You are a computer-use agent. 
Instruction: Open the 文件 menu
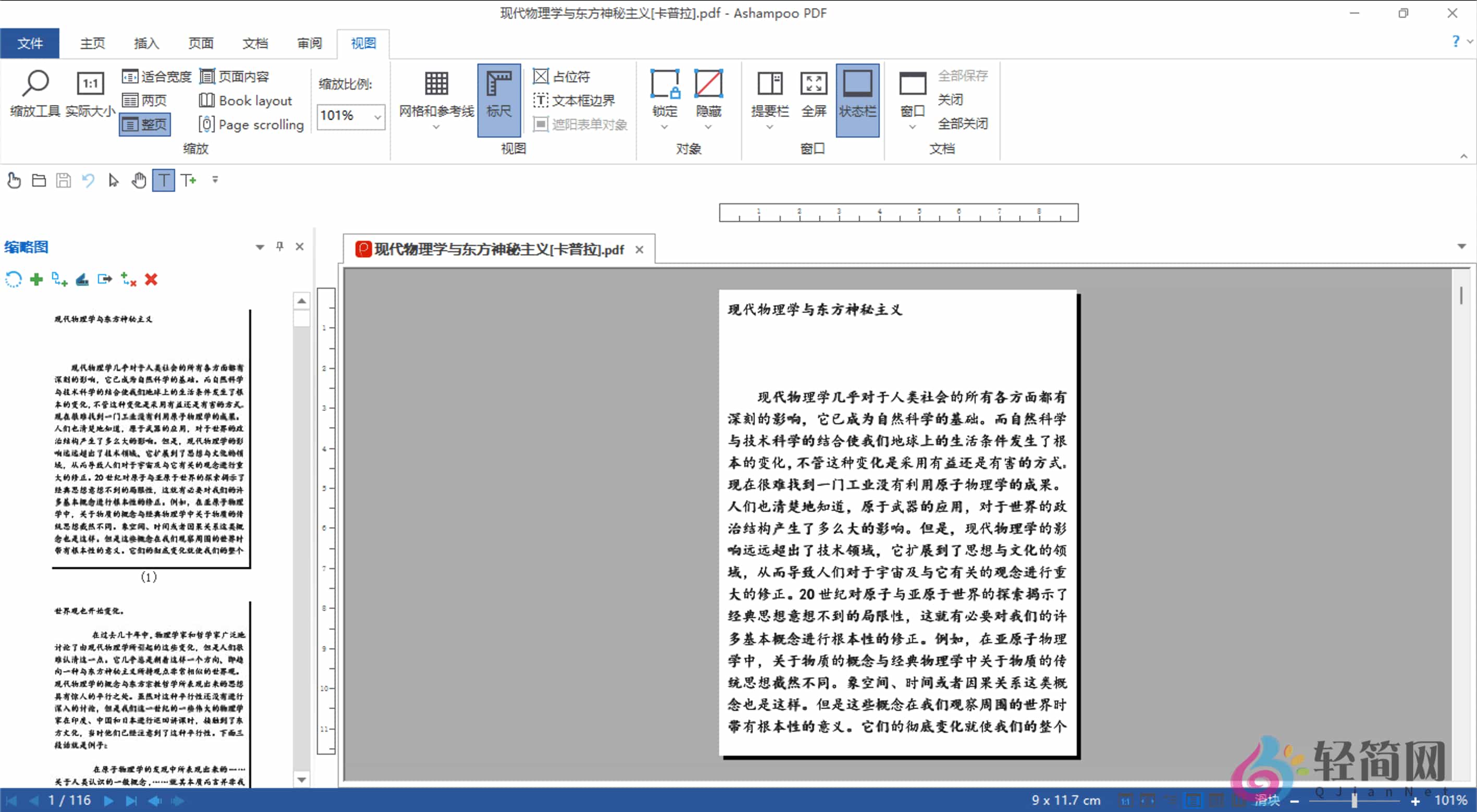point(30,43)
